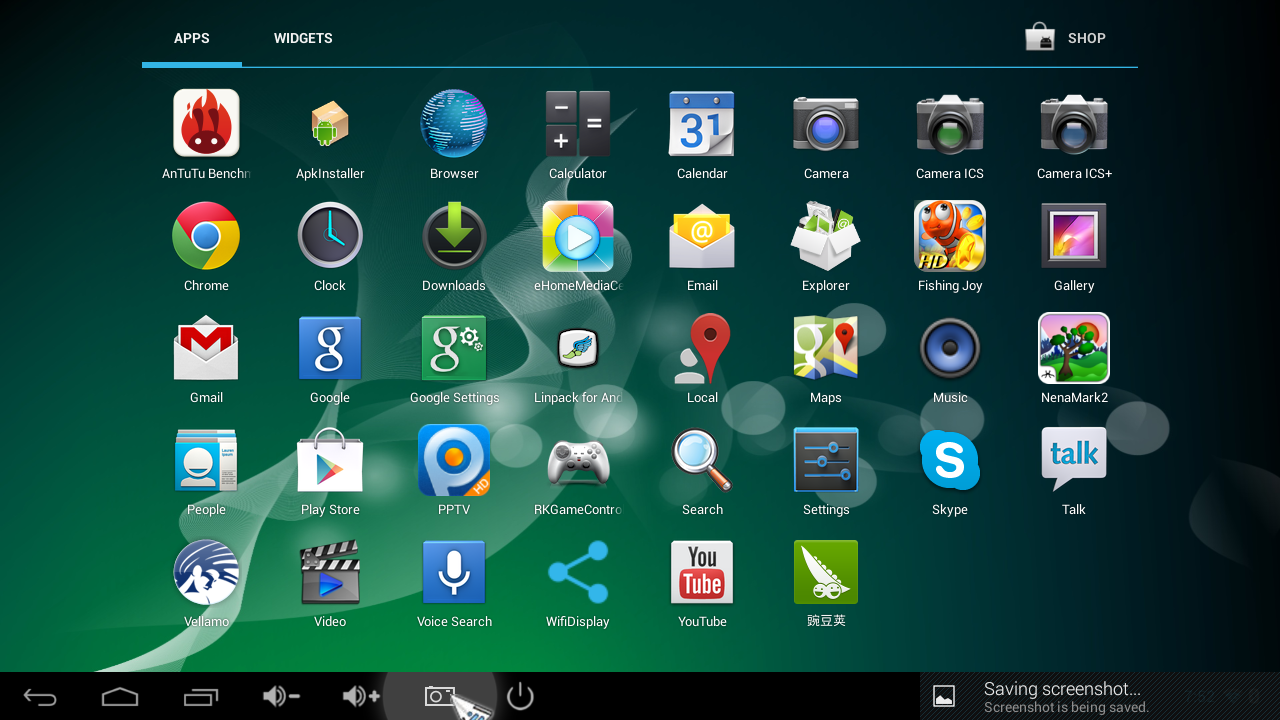This screenshot has height=720, width=1280.
Task: Open the Browser app
Action: coord(454,124)
